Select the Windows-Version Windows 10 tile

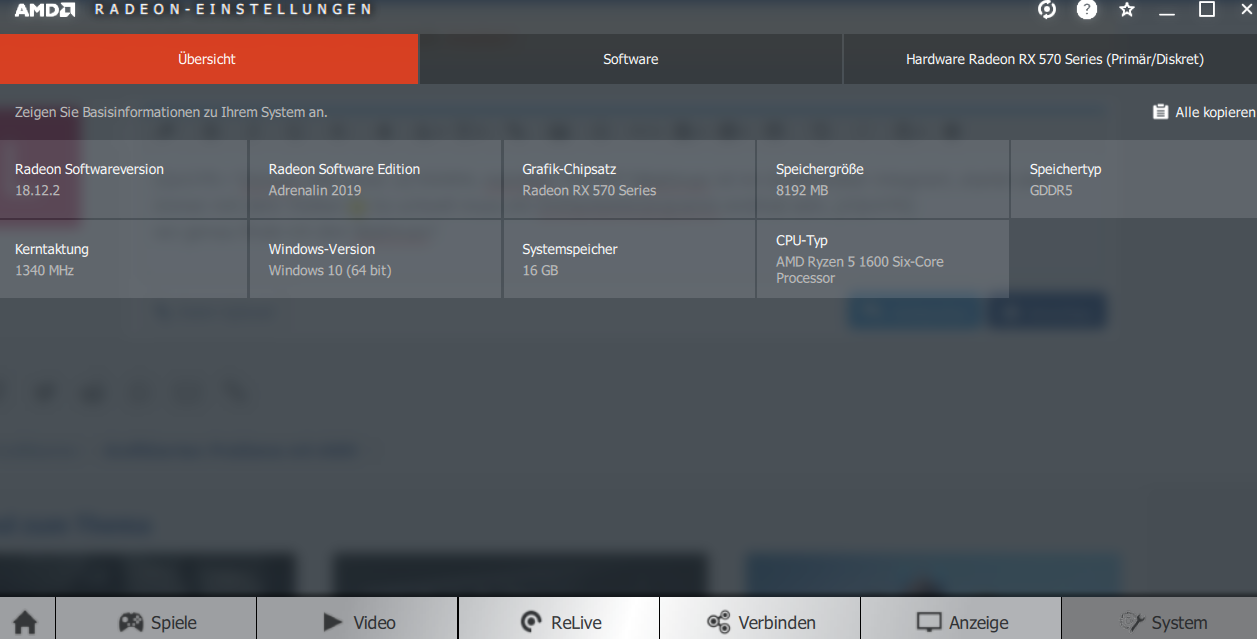pyautogui.click(x=375, y=259)
